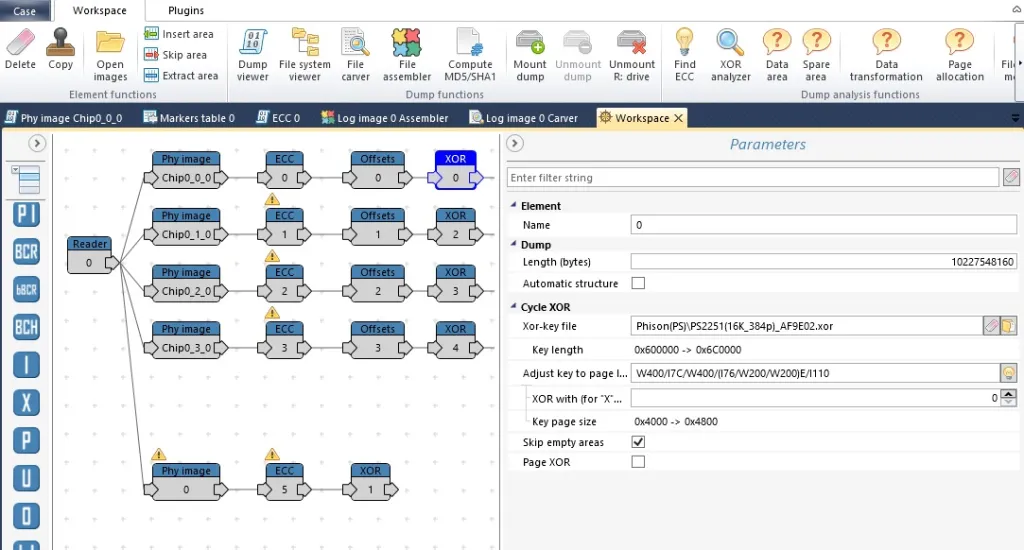The image size is (1024, 550).
Task: Click the Extract area button
Action: tap(182, 76)
